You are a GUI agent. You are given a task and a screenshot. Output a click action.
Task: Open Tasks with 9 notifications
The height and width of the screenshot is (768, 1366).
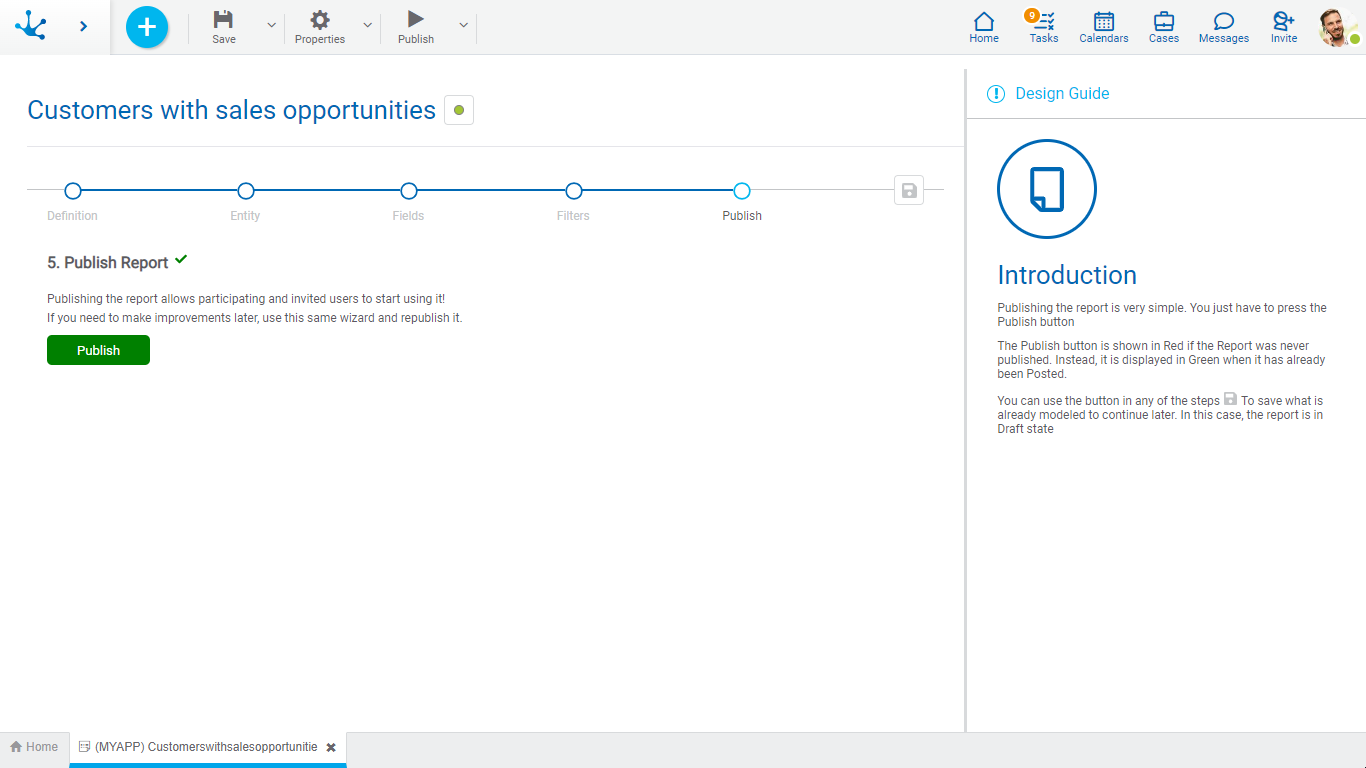[1044, 27]
